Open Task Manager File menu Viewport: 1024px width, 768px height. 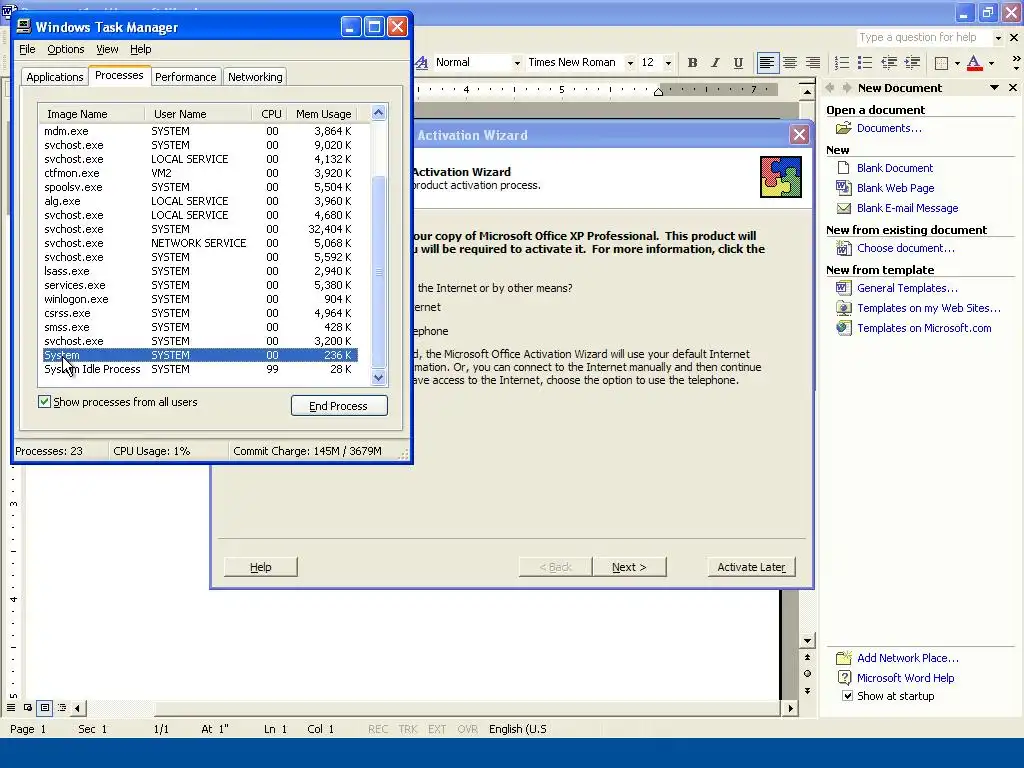coord(27,49)
